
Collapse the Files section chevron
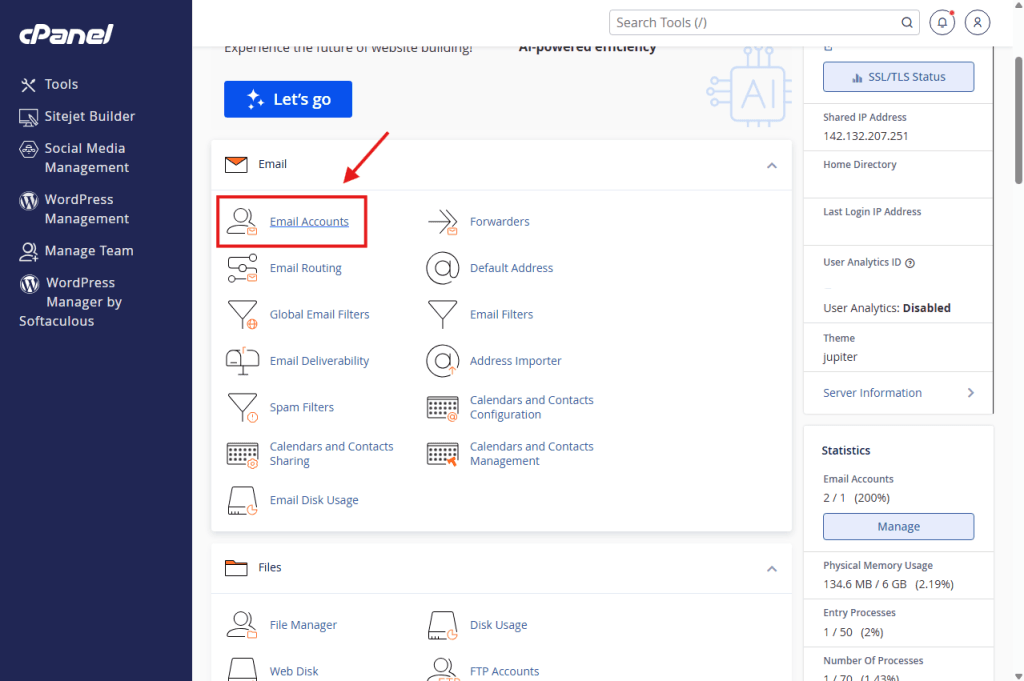[x=771, y=568]
